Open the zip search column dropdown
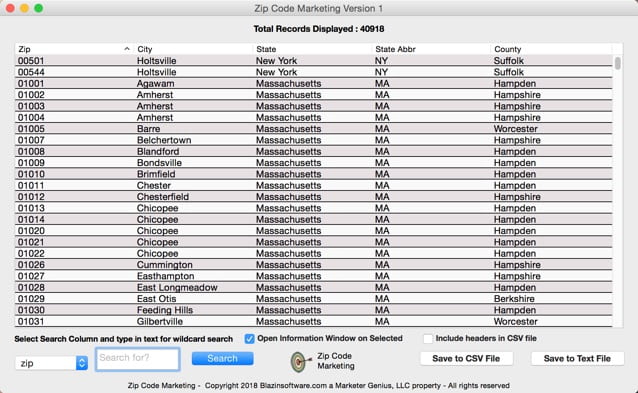This screenshot has height=393, width=638. click(x=51, y=363)
